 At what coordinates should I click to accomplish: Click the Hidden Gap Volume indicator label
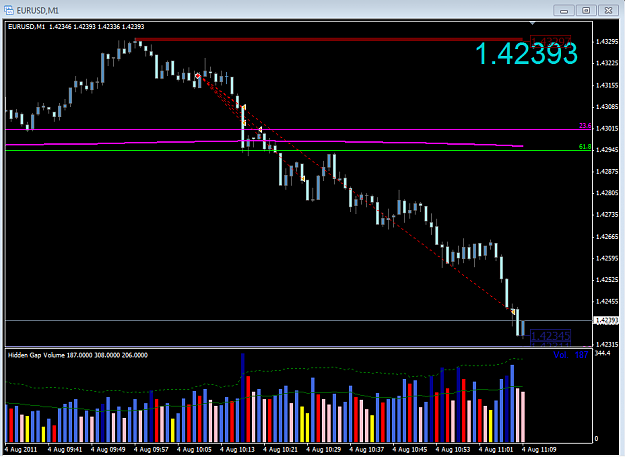pos(78,355)
